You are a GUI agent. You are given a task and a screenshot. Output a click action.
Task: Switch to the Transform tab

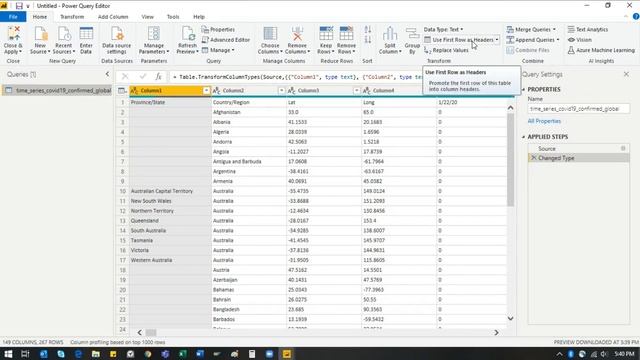click(x=72, y=17)
